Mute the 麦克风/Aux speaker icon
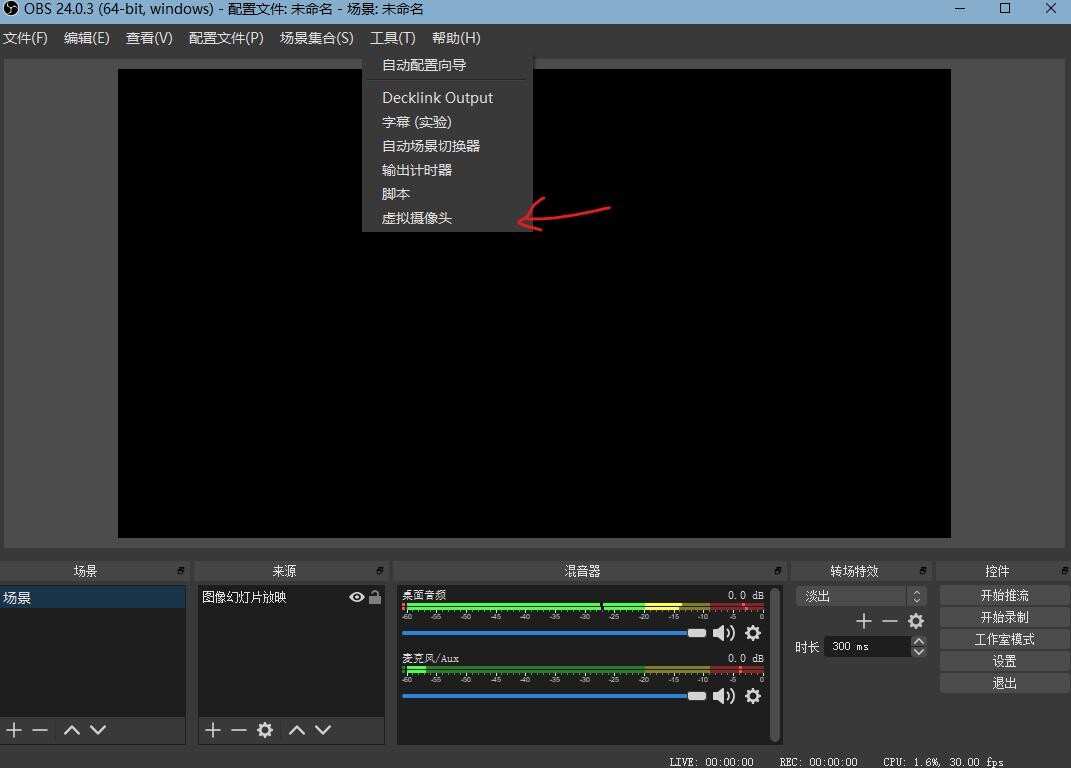Viewport: 1071px width, 768px height. [723, 696]
